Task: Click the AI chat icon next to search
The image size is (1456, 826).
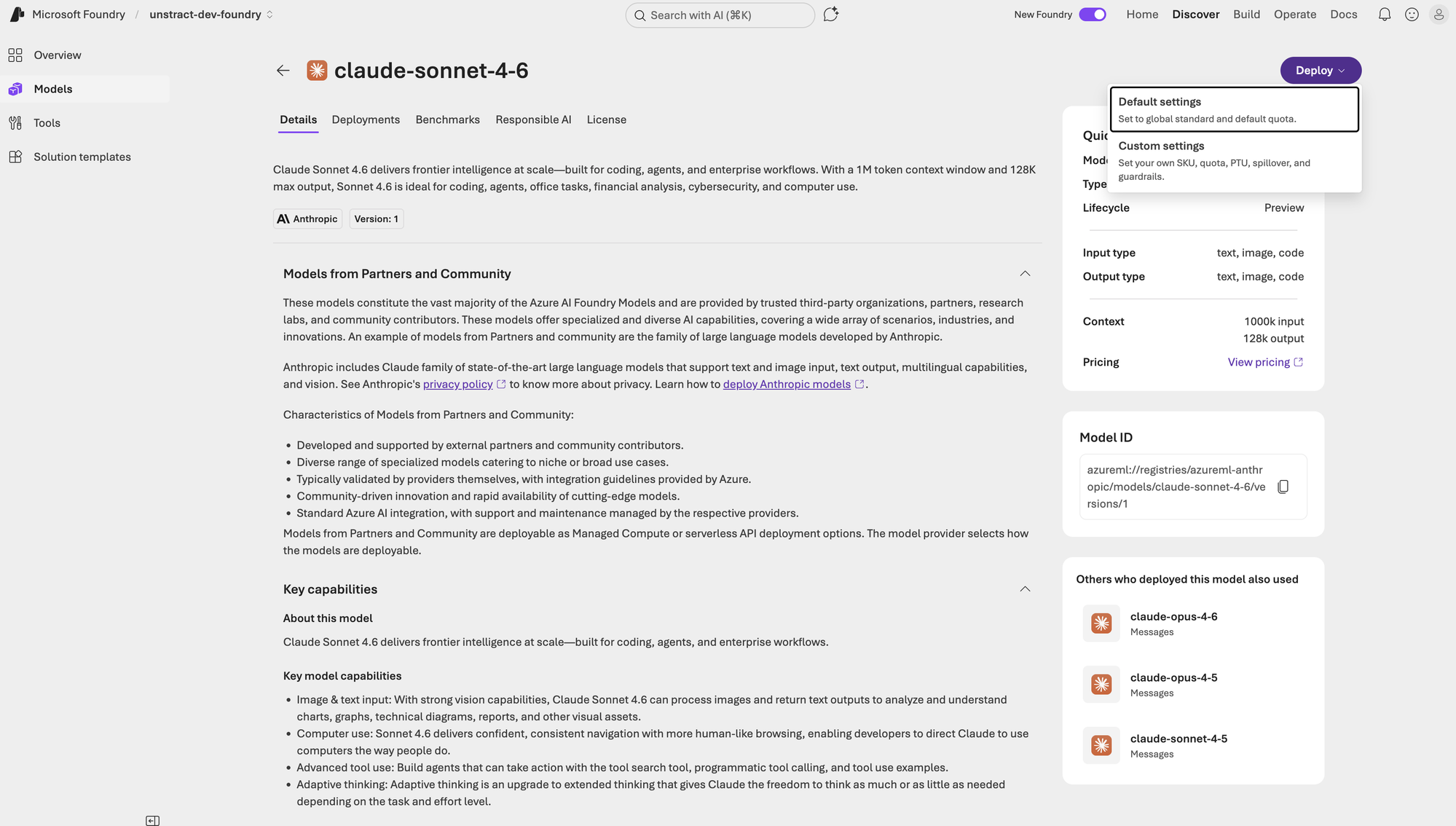Action: [x=830, y=15]
